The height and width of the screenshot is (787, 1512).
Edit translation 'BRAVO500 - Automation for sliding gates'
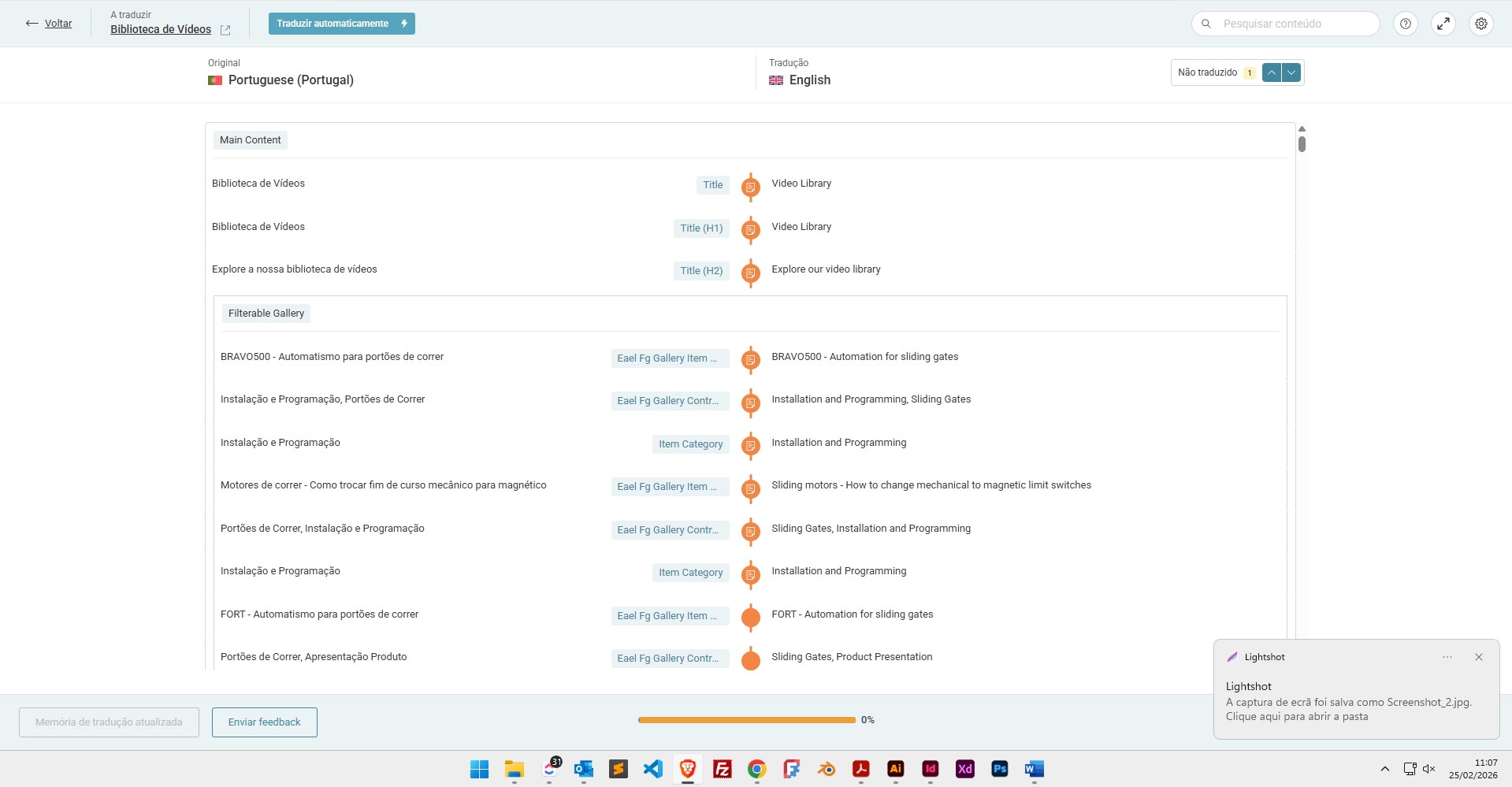tap(865, 357)
